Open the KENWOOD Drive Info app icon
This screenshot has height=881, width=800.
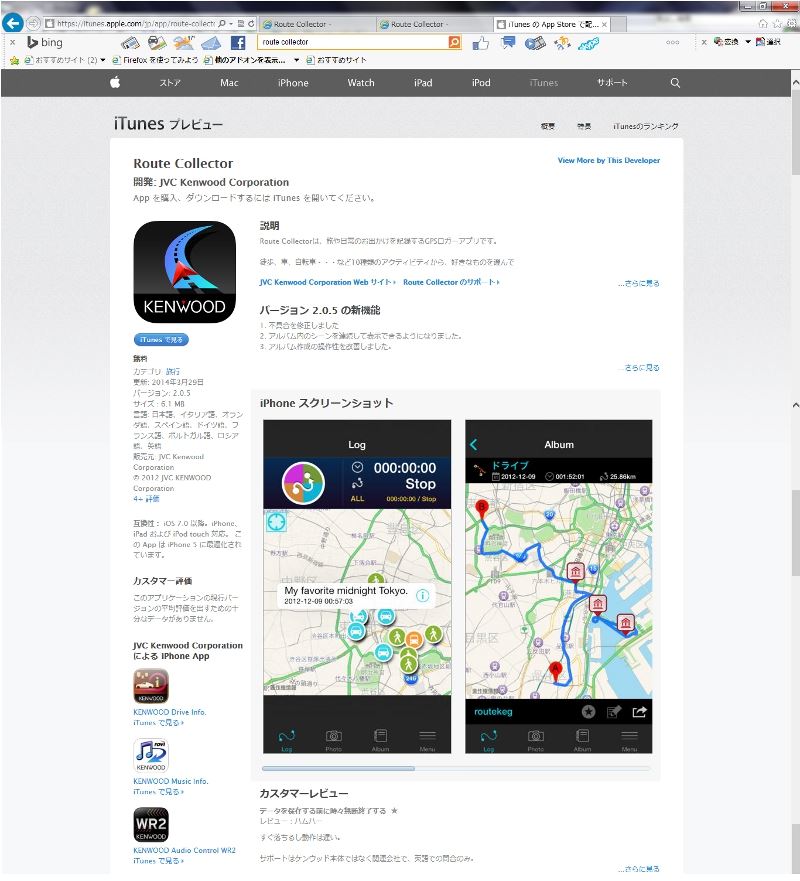tap(151, 686)
